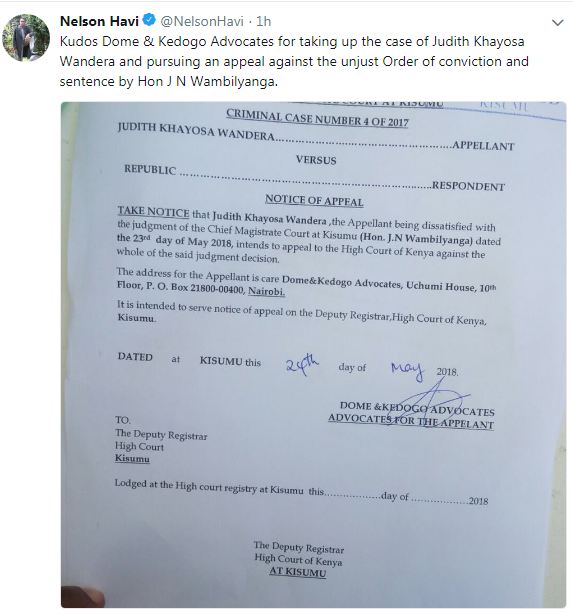
Task: Open the tweet options chevron menu
Action: 557,23
